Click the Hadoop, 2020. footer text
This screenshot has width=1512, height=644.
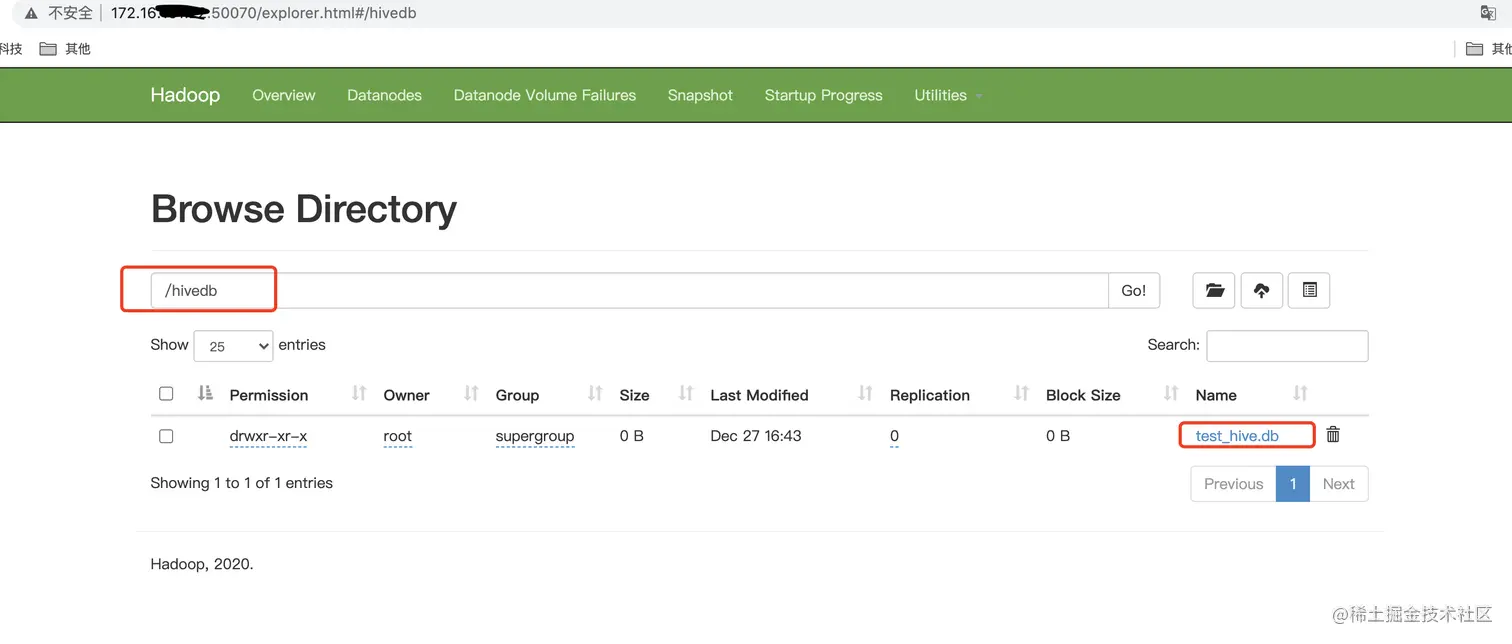(x=202, y=564)
